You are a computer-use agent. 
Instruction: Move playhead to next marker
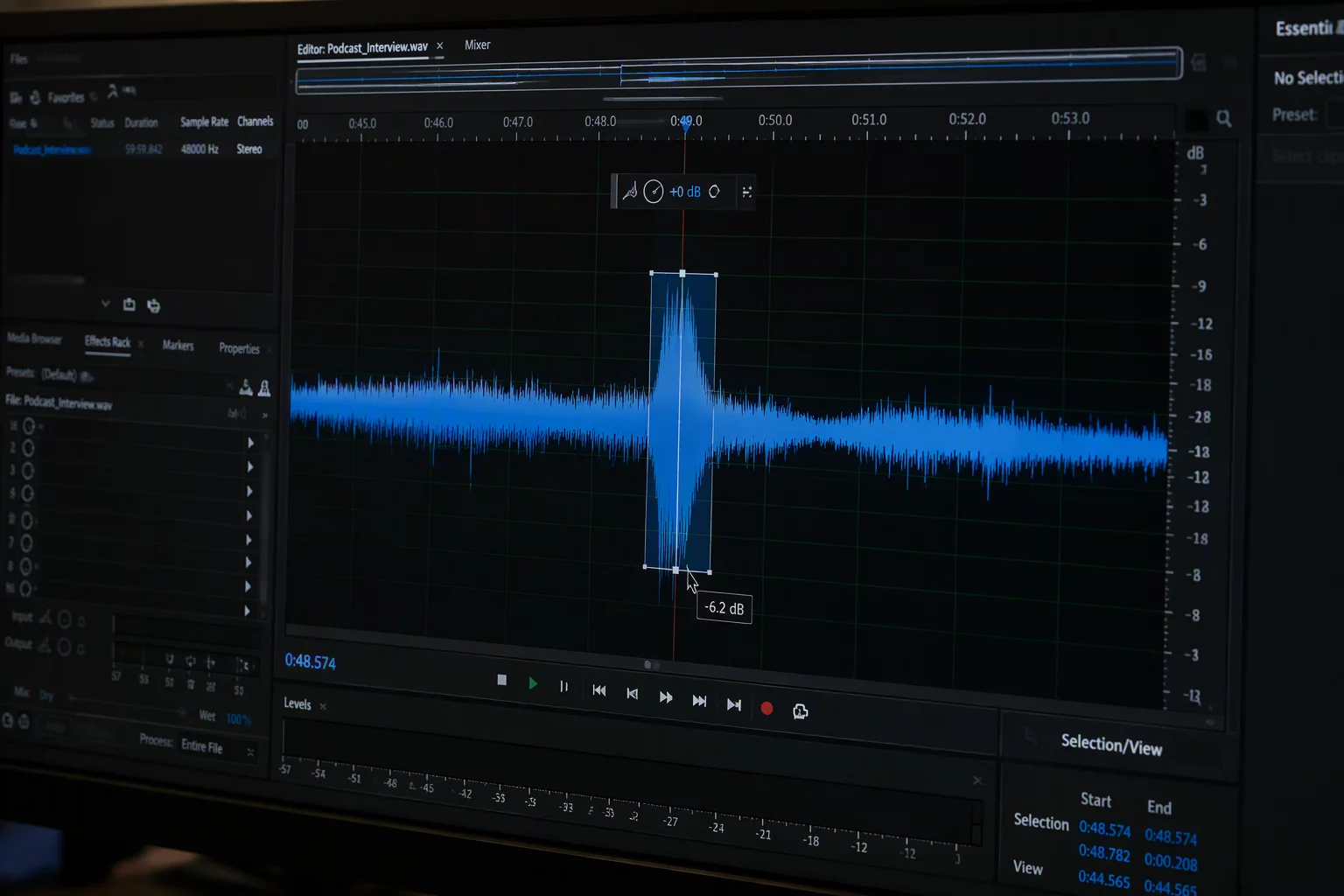pyautogui.click(x=699, y=701)
